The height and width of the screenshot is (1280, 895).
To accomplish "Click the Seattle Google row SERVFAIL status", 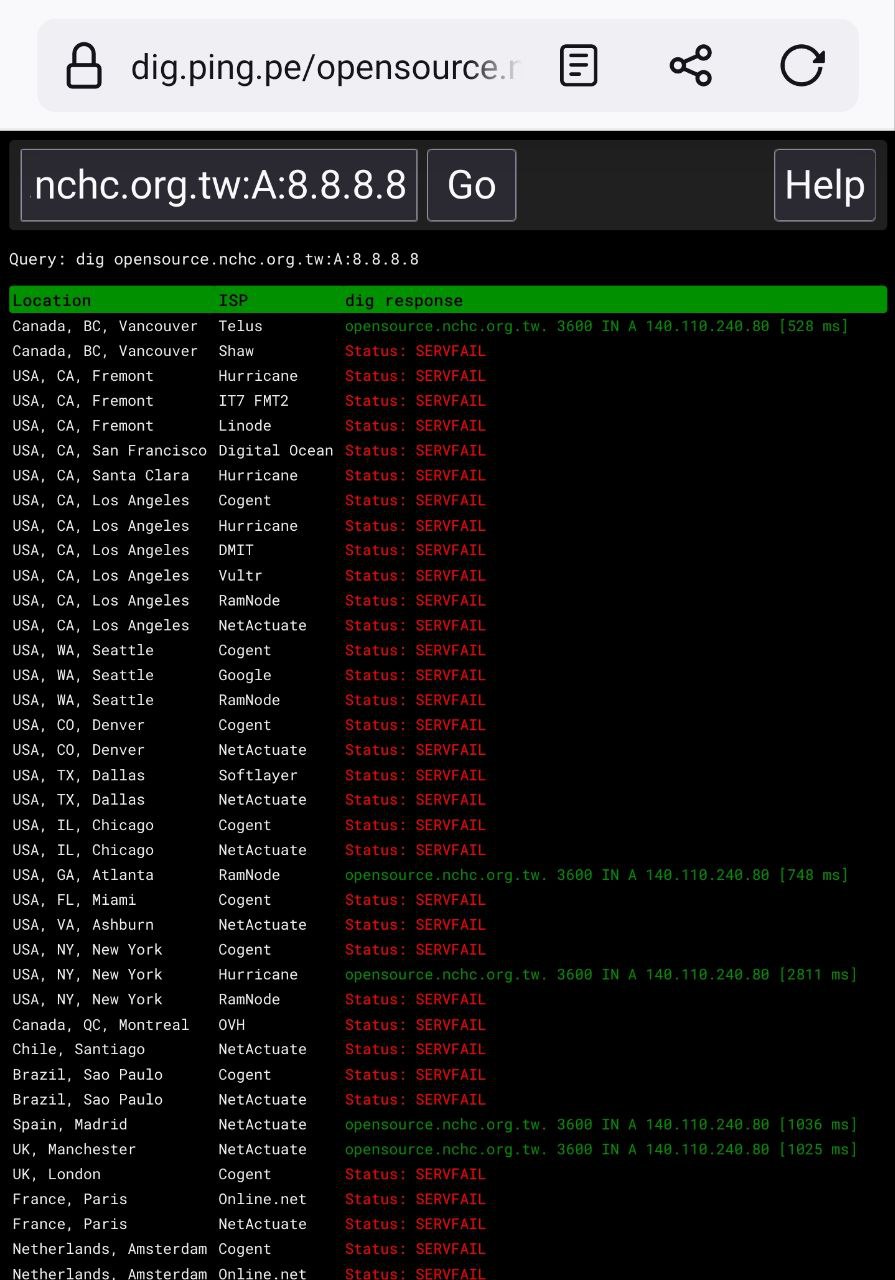I will pyautogui.click(x=415, y=675).
